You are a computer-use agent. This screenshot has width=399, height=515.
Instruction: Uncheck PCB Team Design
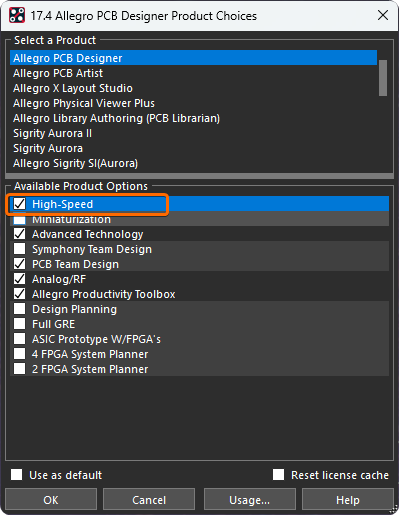coord(20,264)
